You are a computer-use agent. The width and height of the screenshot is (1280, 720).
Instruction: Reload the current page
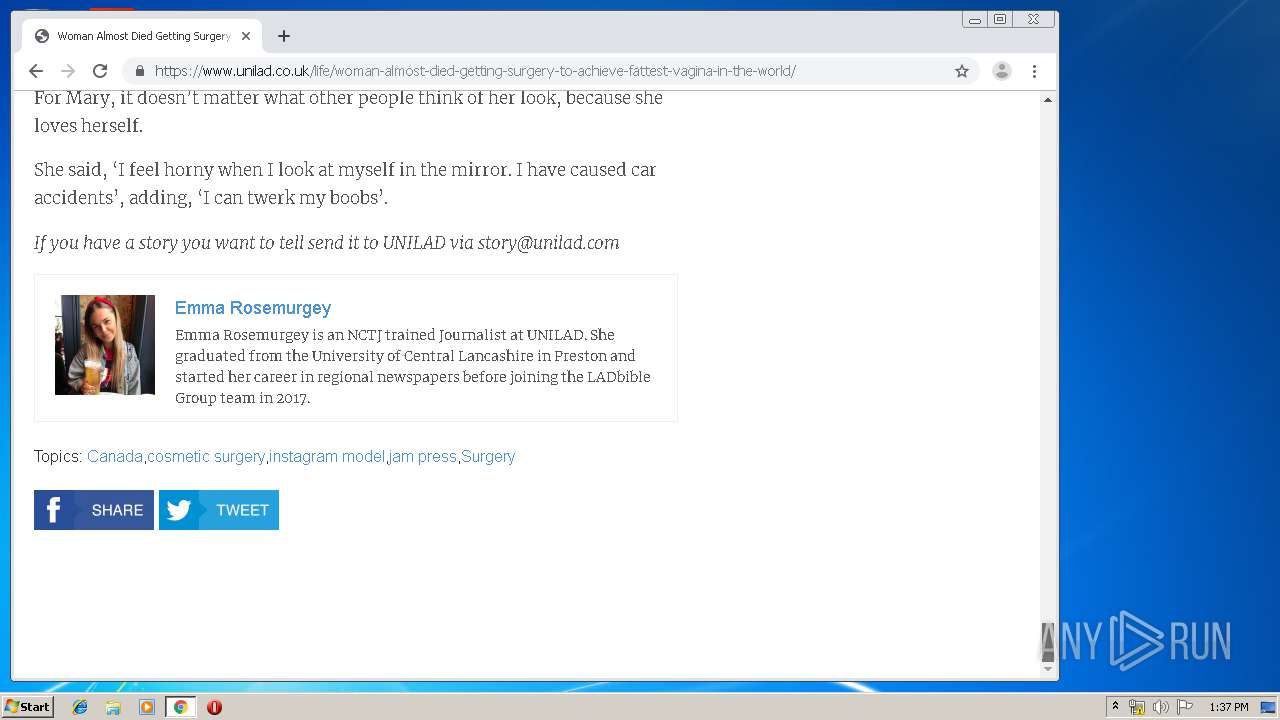click(100, 71)
